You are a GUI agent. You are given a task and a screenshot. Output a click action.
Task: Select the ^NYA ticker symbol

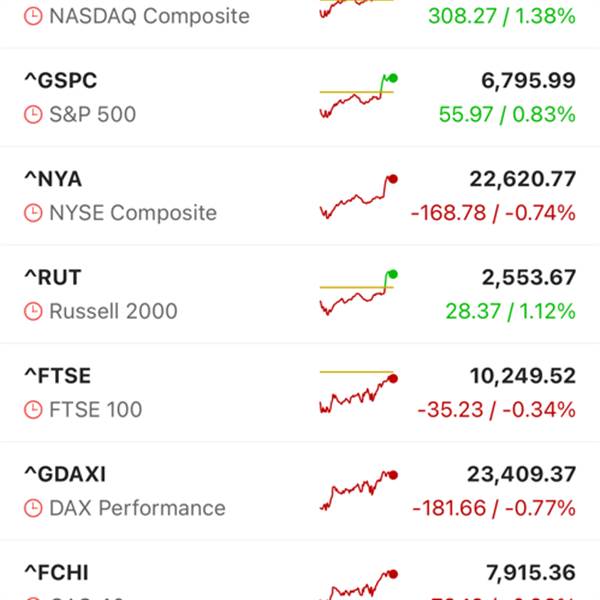pos(53,180)
